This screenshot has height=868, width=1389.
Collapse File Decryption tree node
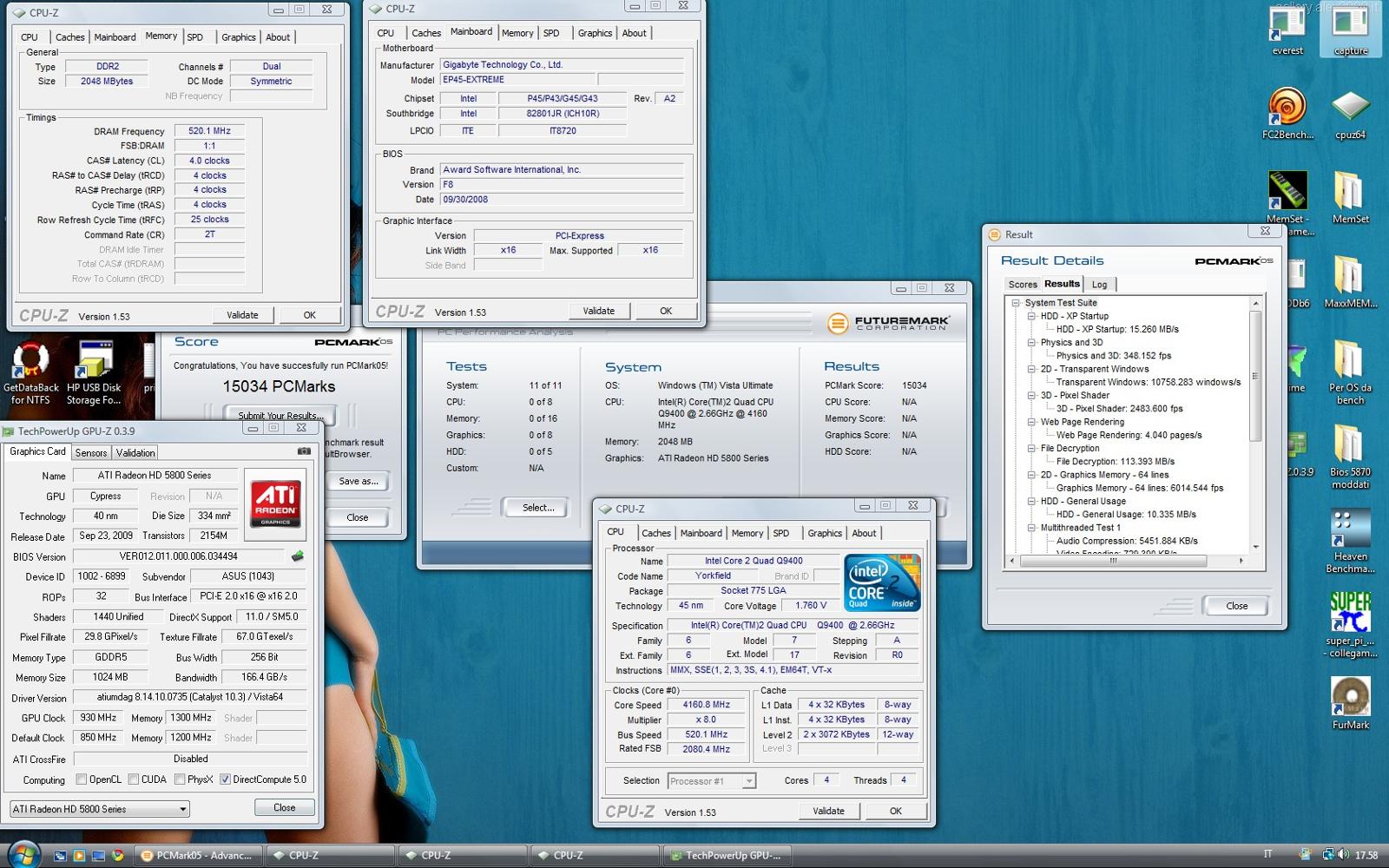[1031, 448]
